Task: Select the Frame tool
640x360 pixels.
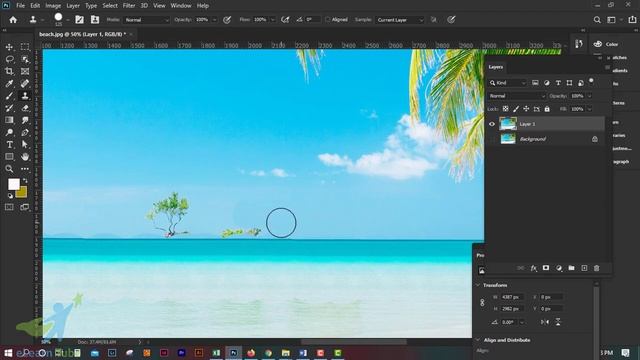Action: pyautogui.click(x=25, y=71)
